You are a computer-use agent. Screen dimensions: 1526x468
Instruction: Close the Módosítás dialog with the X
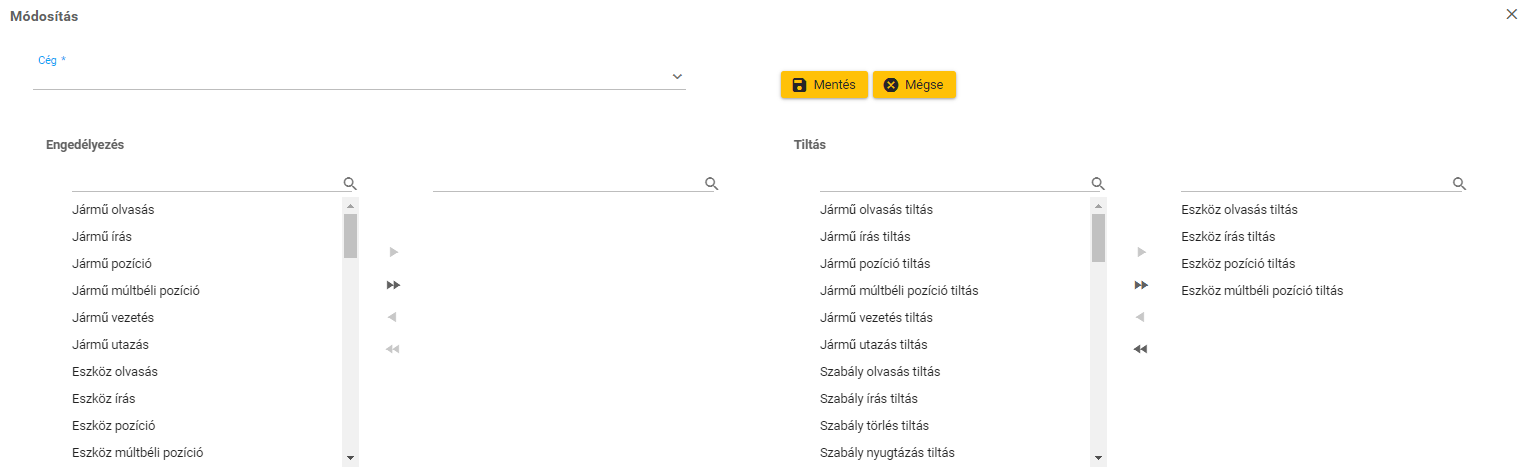1511,15
